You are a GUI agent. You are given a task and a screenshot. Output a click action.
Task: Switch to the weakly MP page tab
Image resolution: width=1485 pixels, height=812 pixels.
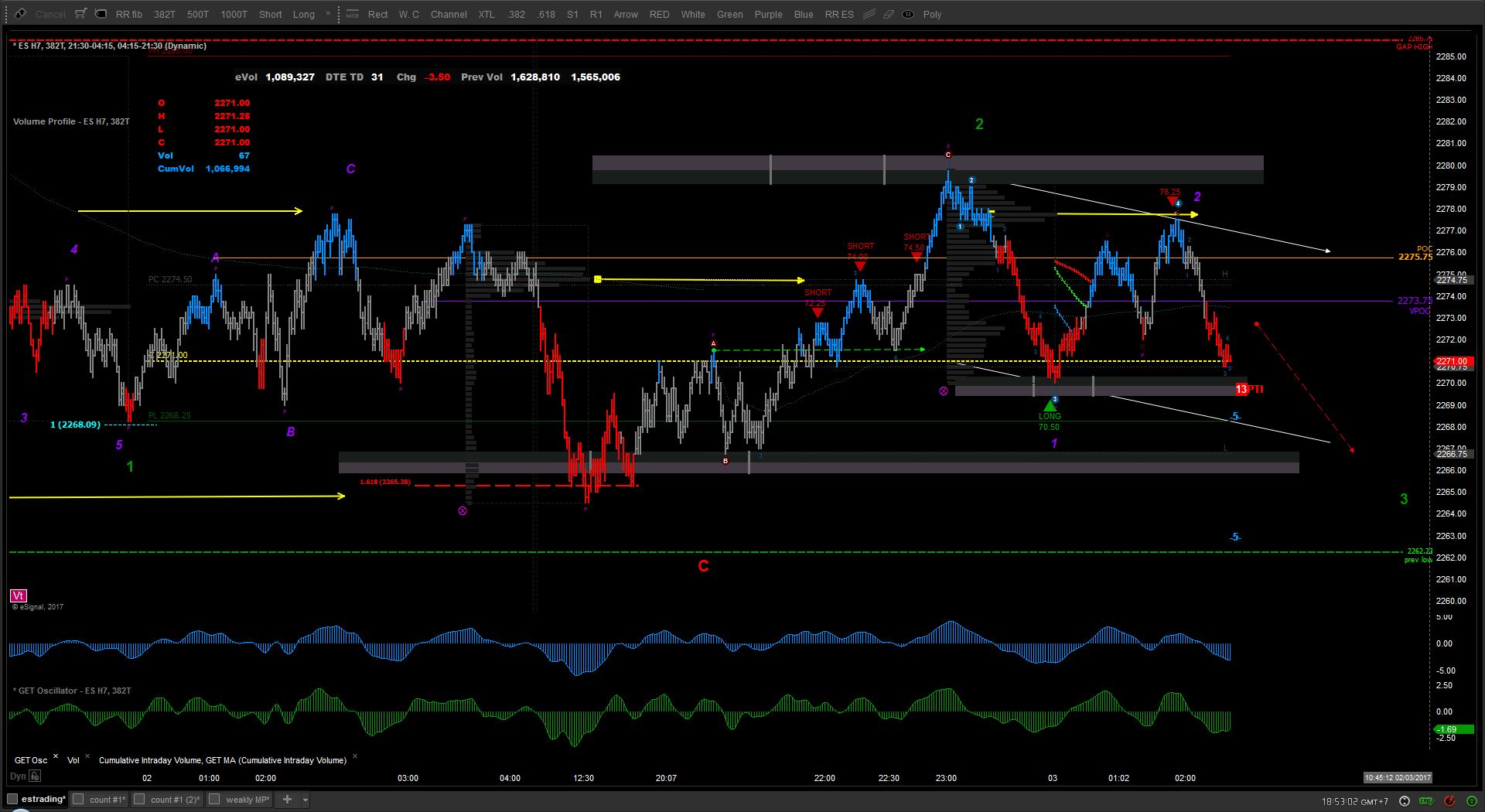click(x=247, y=800)
